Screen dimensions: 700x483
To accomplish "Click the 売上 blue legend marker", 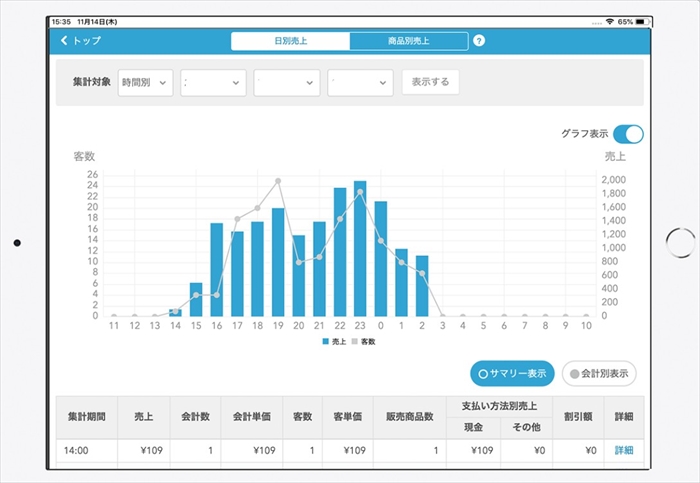I will 325,342.
